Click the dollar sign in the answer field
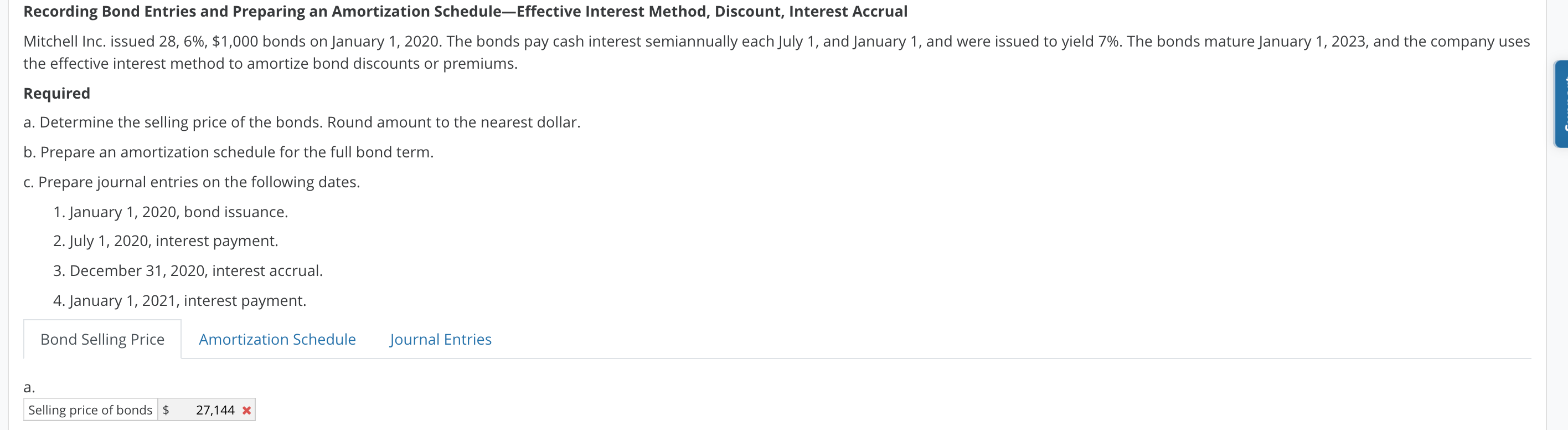This screenshot has width=1568, height=430. click(x=166, y=410)
